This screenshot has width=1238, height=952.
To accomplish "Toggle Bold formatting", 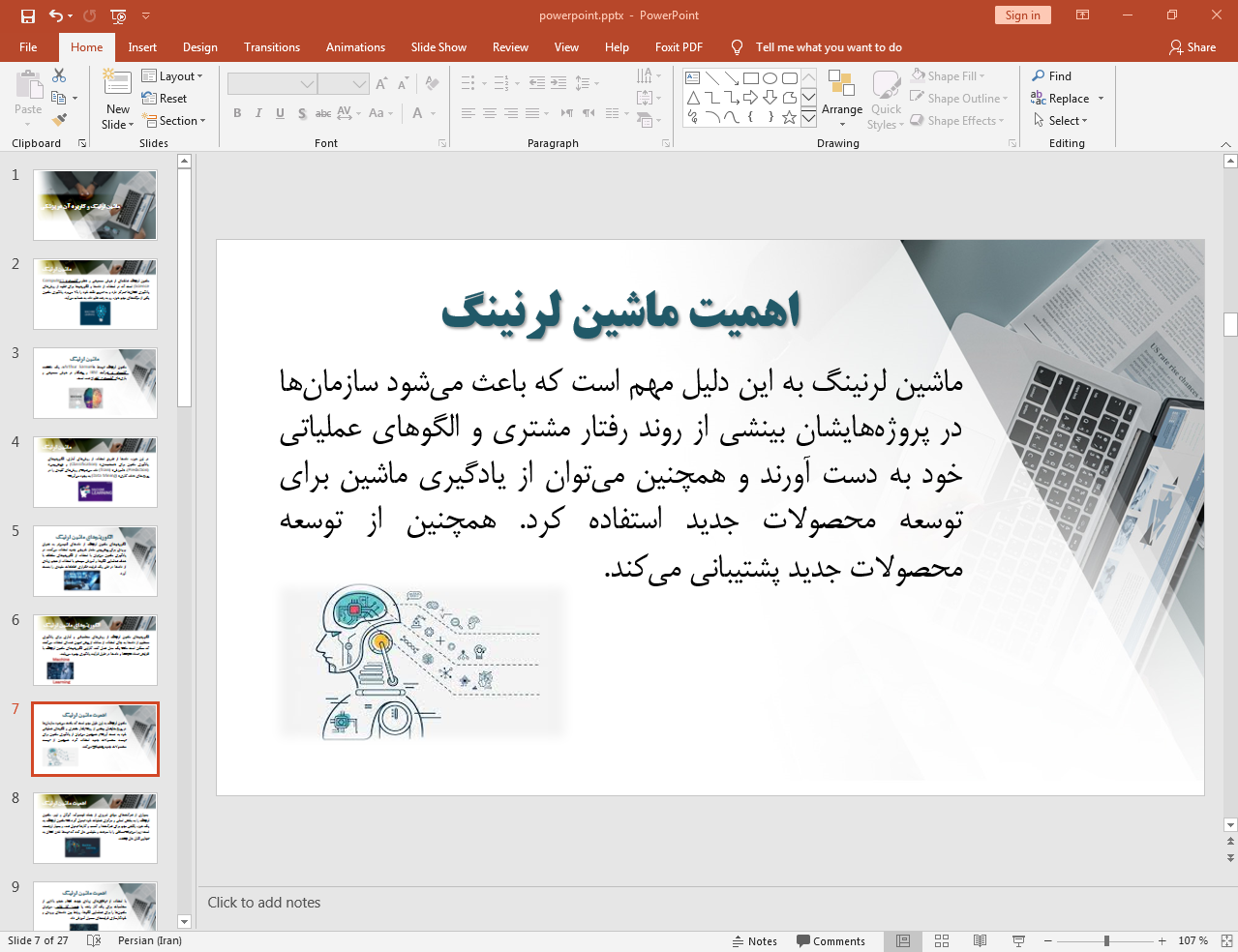I will tap(237, 113).
